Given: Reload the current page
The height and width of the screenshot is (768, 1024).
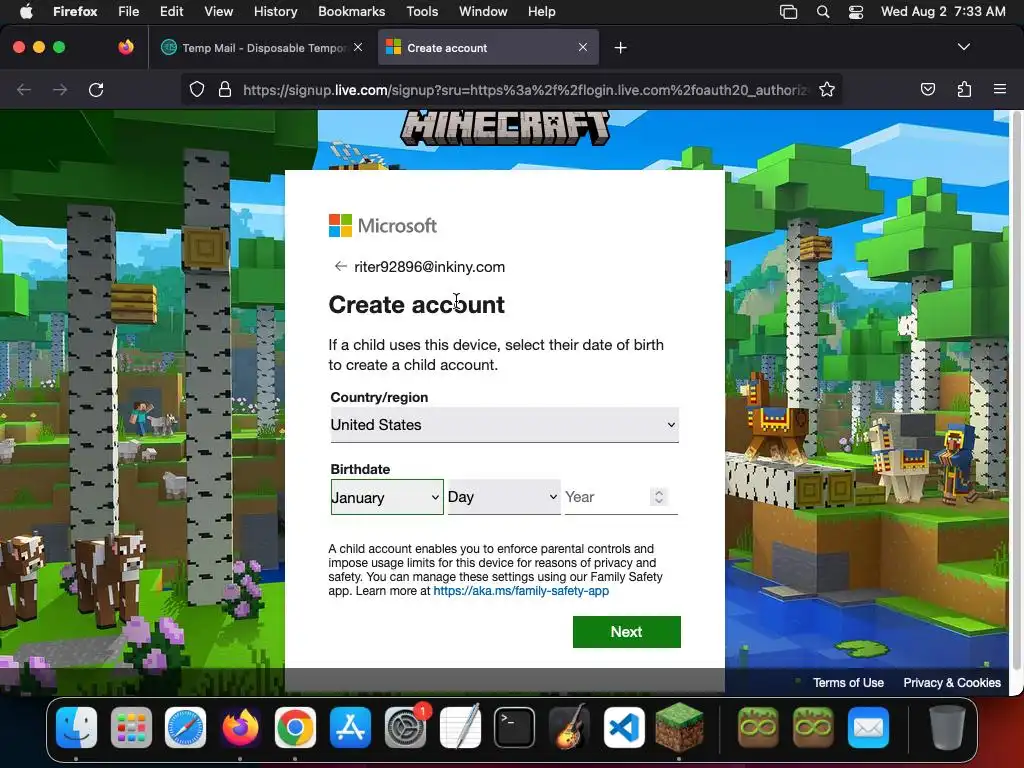Looking at the screenshot, I should pos(96,89).
